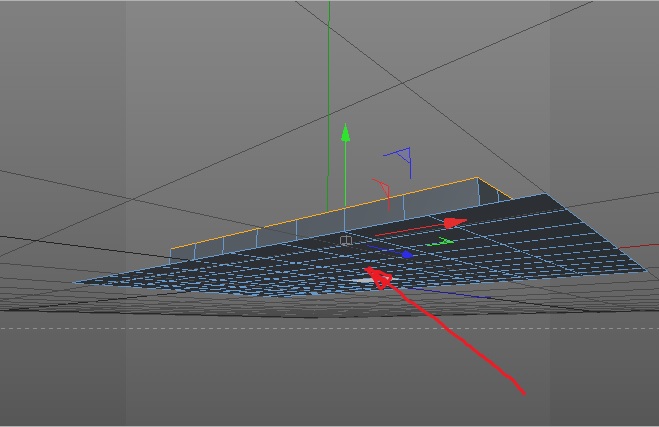Grab the red X-axis arrow handle
This screenshot has width=659, height=427.
(455, 223)
